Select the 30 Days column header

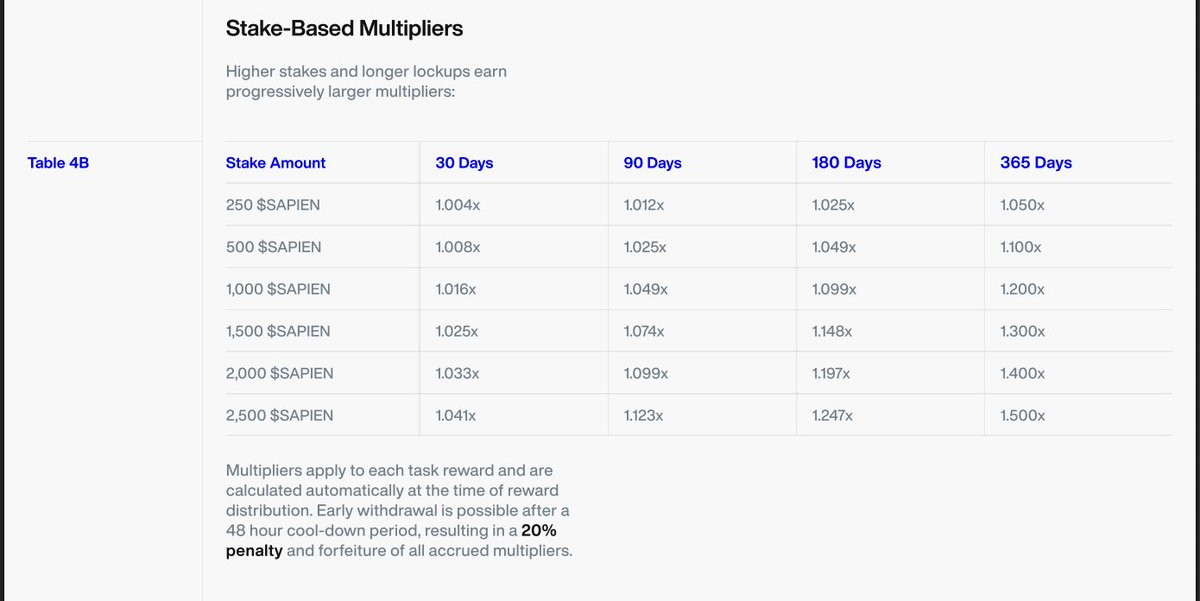tap(464, 162)
